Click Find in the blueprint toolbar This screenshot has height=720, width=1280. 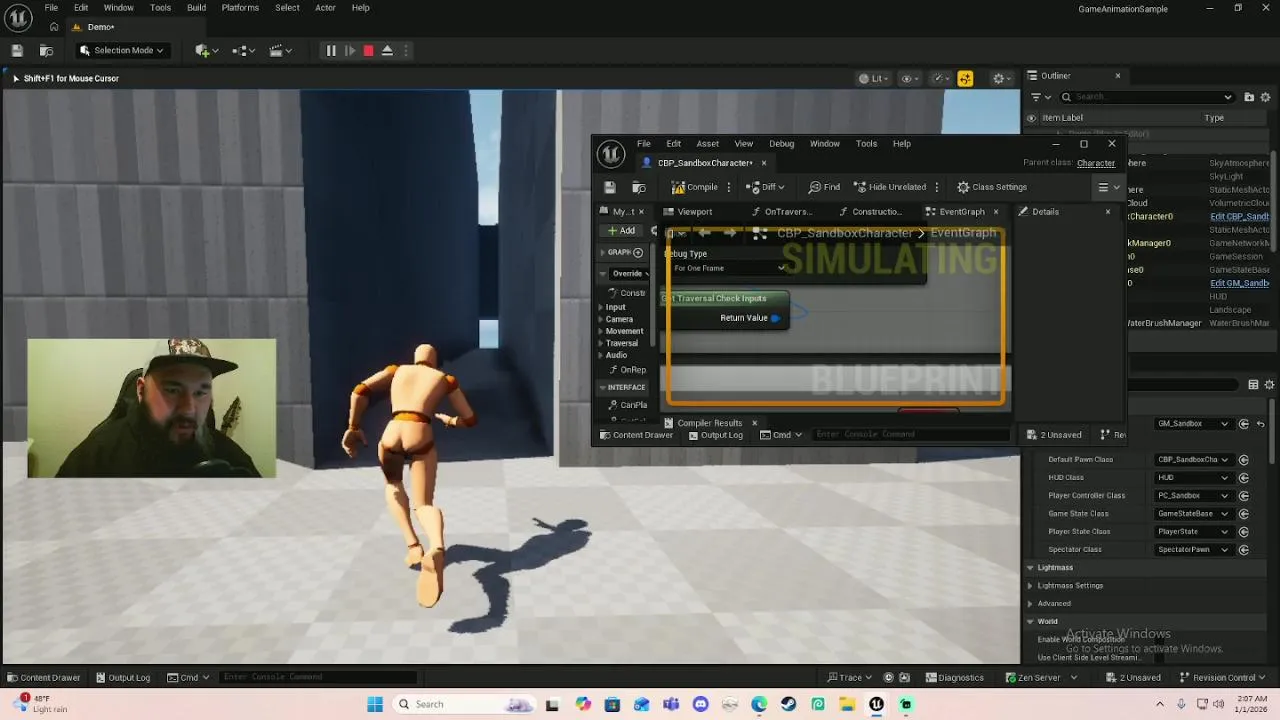(x=824, y=187)
